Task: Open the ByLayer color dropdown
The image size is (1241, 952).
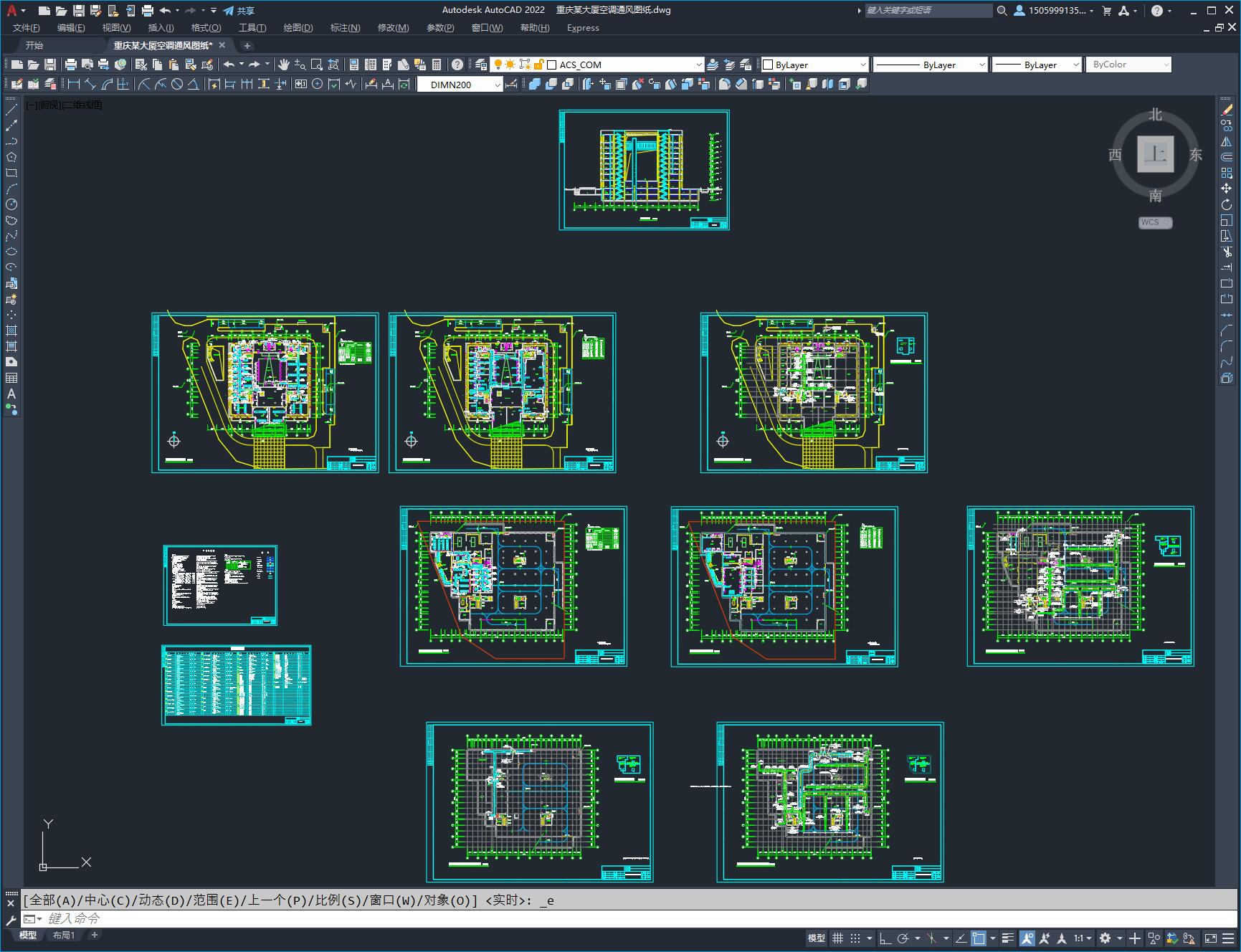Action: pos(814,65)
